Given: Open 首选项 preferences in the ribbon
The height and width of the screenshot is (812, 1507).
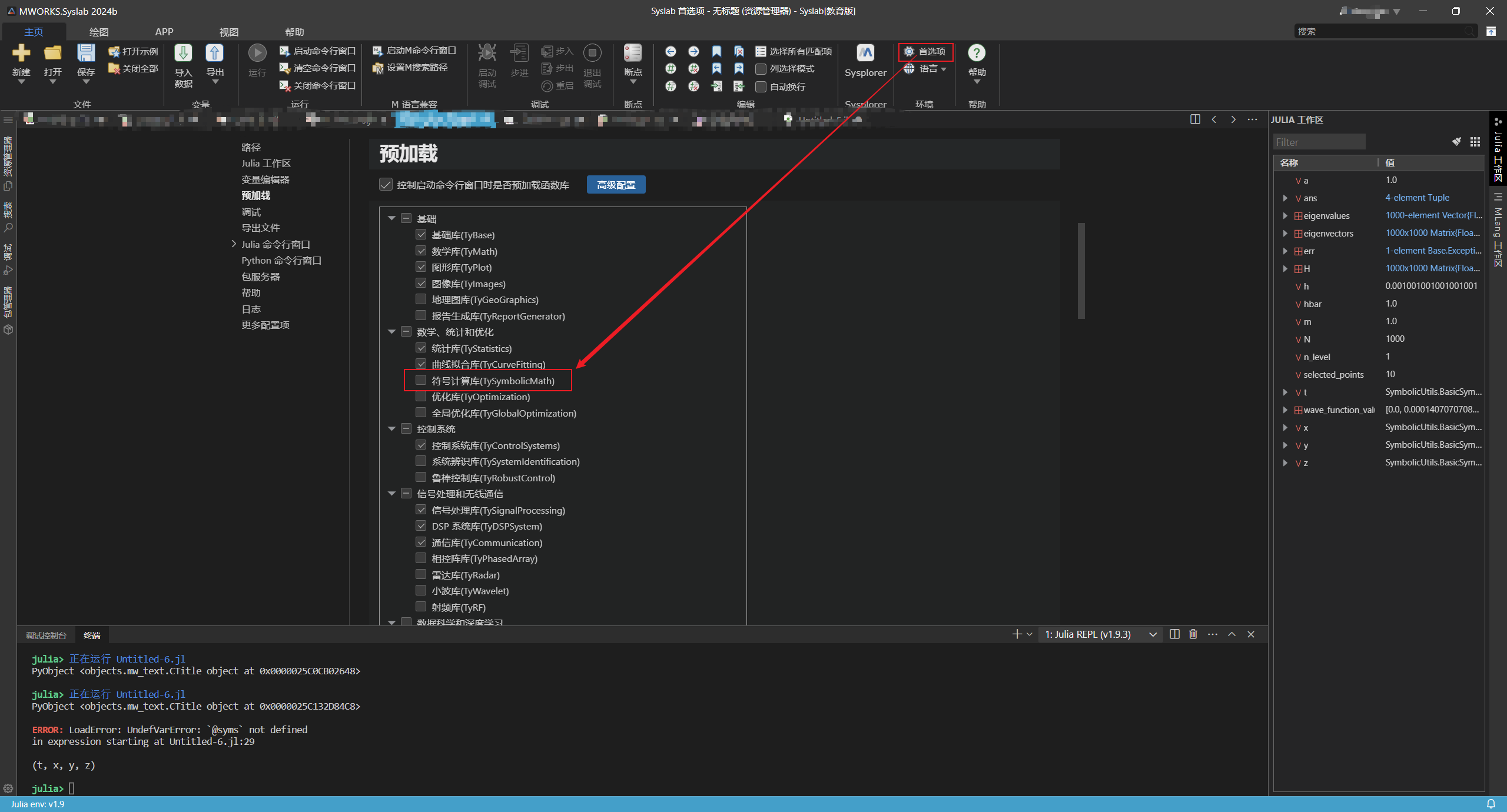Looking at the screenshot, I should (925, 52).
